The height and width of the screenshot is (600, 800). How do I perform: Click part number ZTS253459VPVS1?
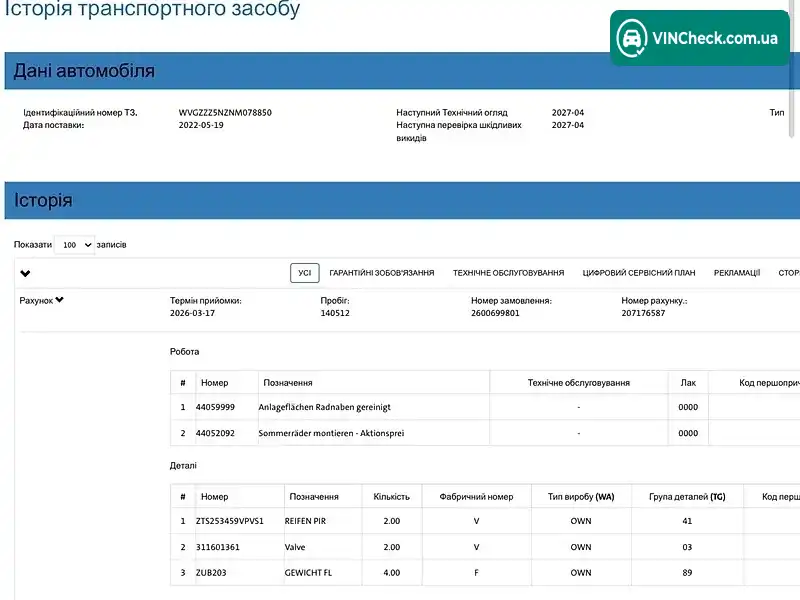point(230,521)
